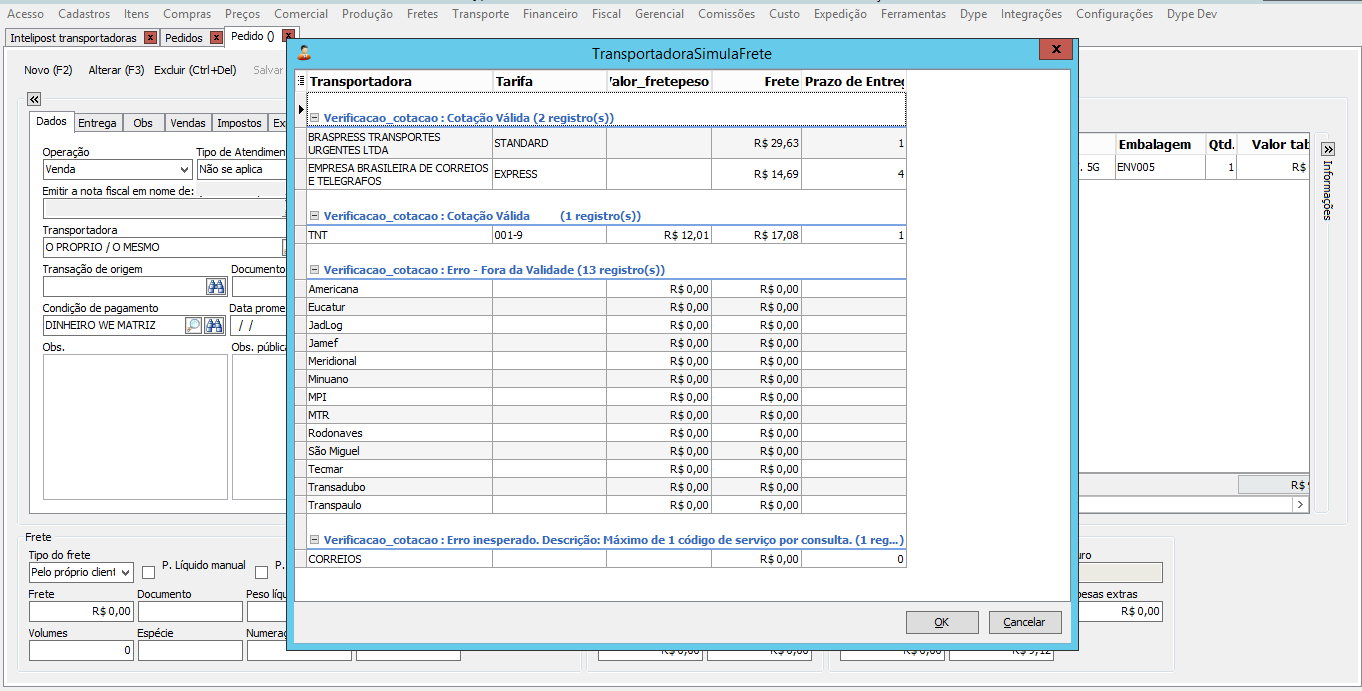Close the TransportadoraSimulaFrete dialog
This screenshot has width=1362, height=691.
tap(1055, 49)
